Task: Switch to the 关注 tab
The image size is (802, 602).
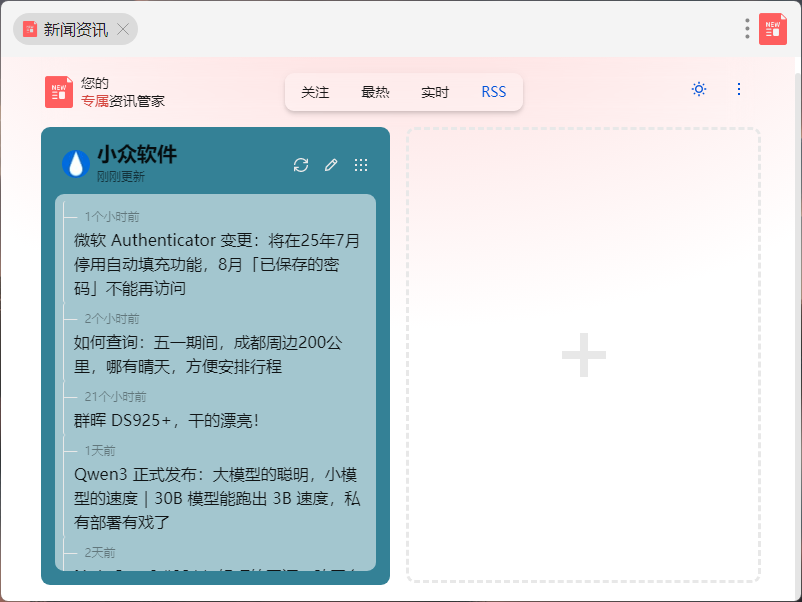Action: [x=315, y=92]
